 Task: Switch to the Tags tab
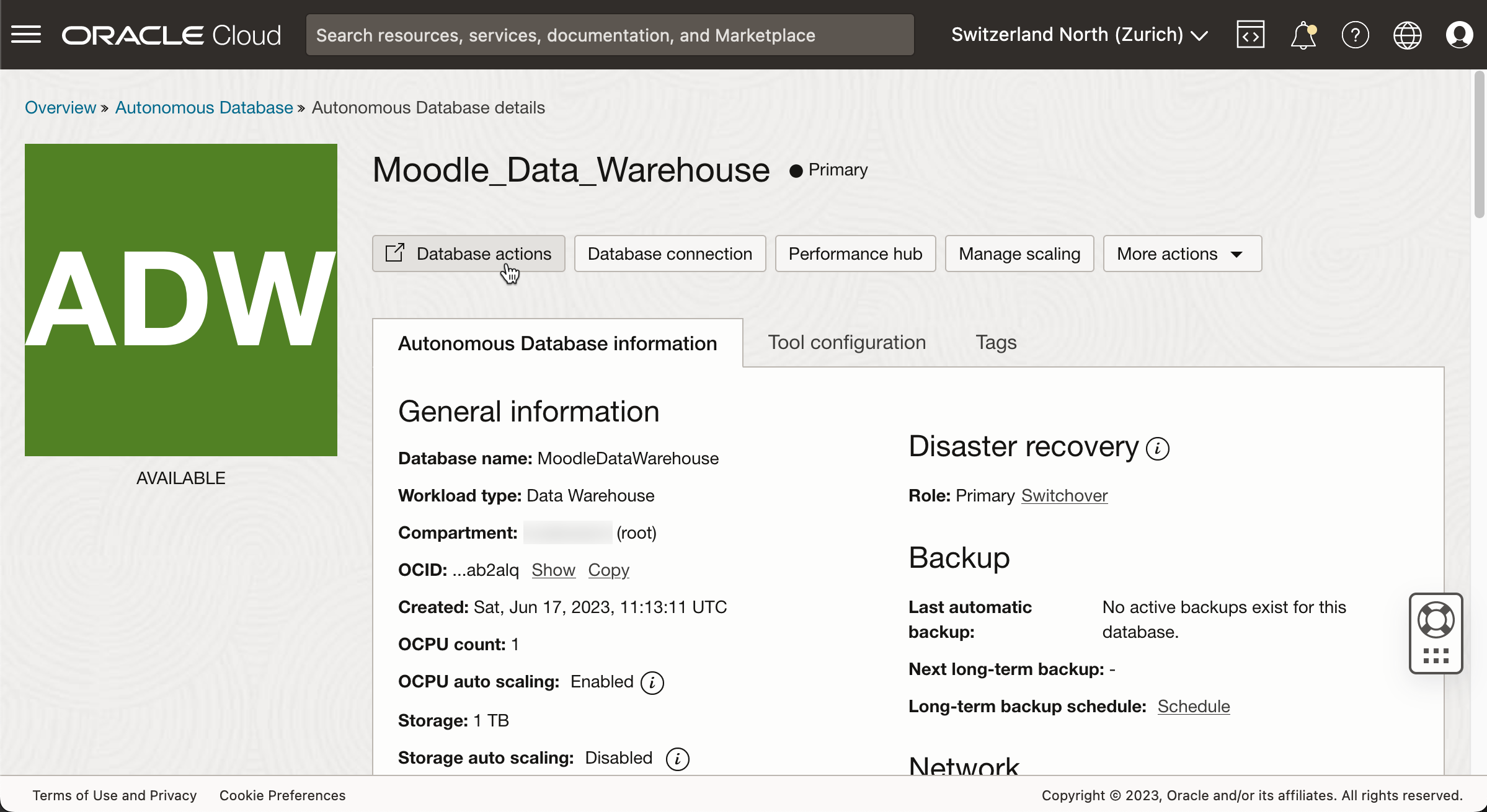point(996,342)
